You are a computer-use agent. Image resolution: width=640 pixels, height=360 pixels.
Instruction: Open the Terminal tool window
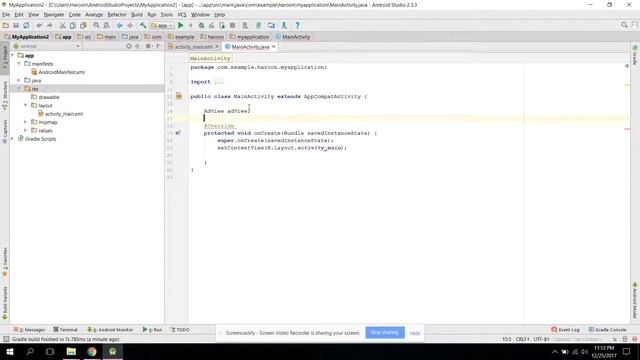coord(65,330)
